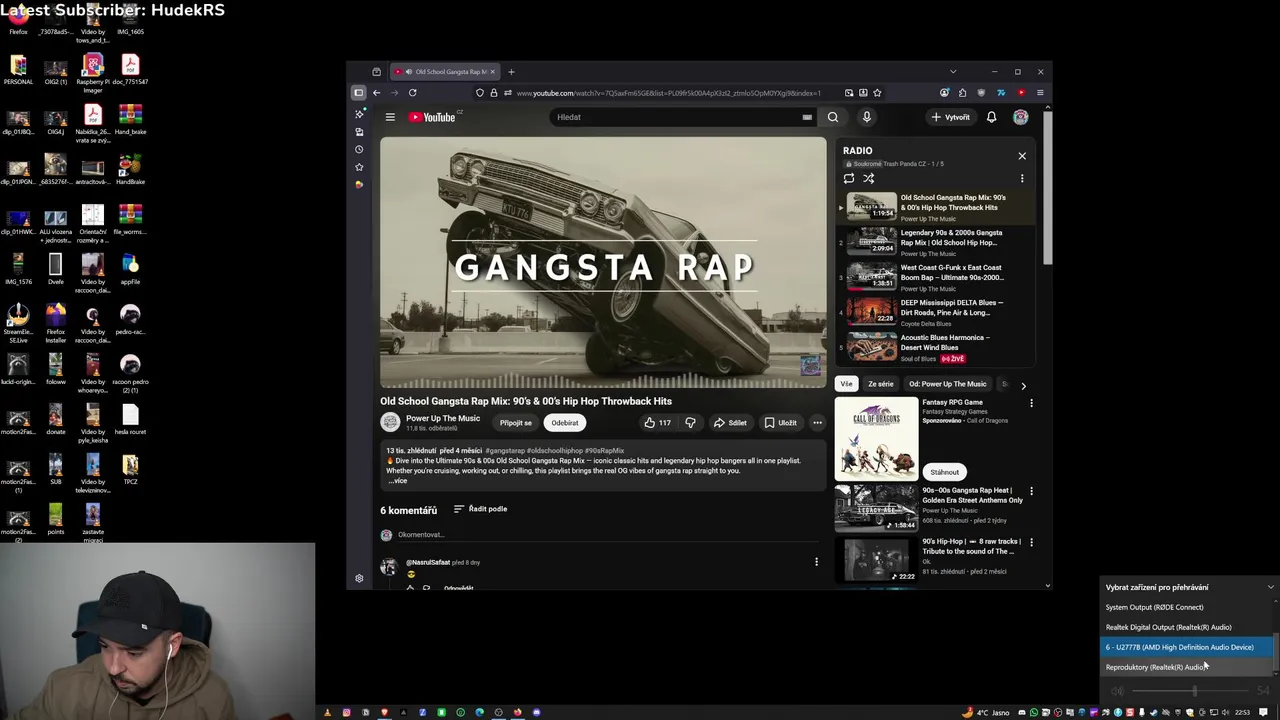This screenshot has width=1280, height=720.
Task: Open Raspberry Pi Imager desktop shortcut
Action: (93, 72)
